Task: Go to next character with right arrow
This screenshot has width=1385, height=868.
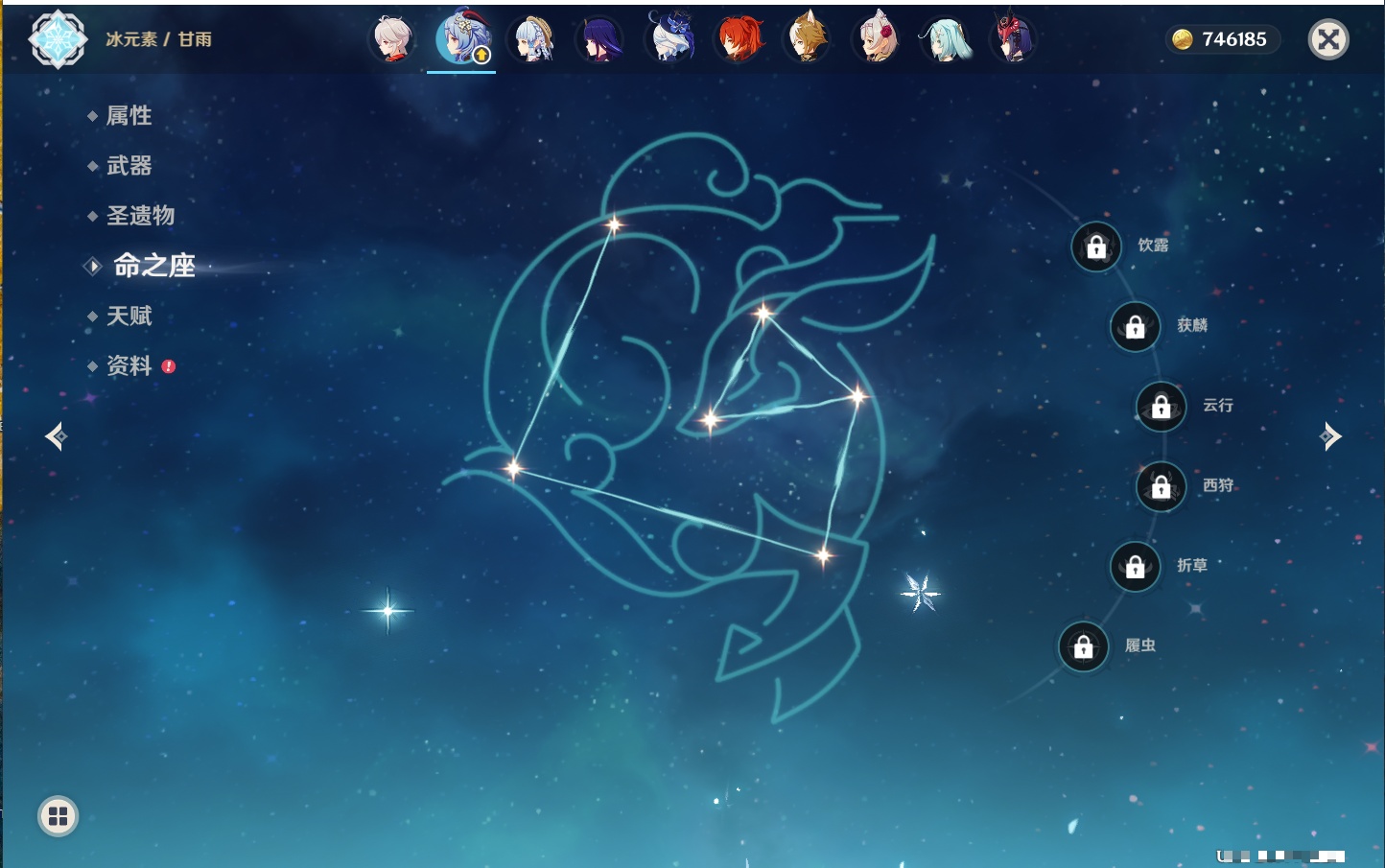Action: pos(1330,436)
